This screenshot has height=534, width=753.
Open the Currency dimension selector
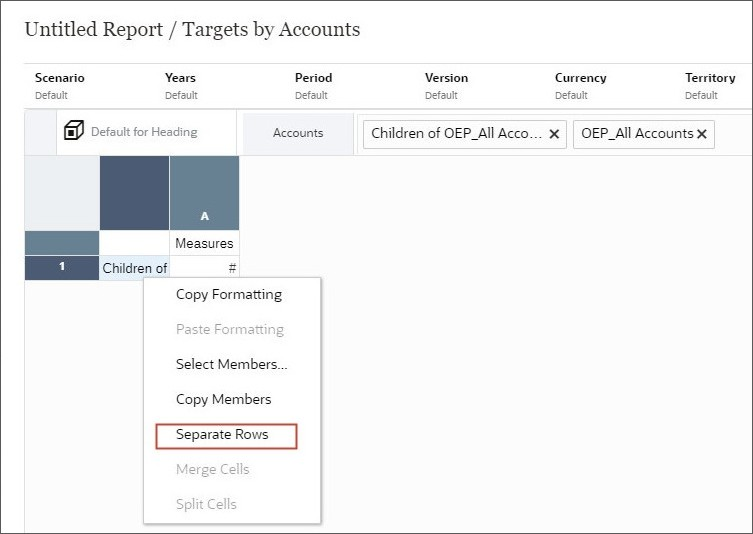point(580,86)
